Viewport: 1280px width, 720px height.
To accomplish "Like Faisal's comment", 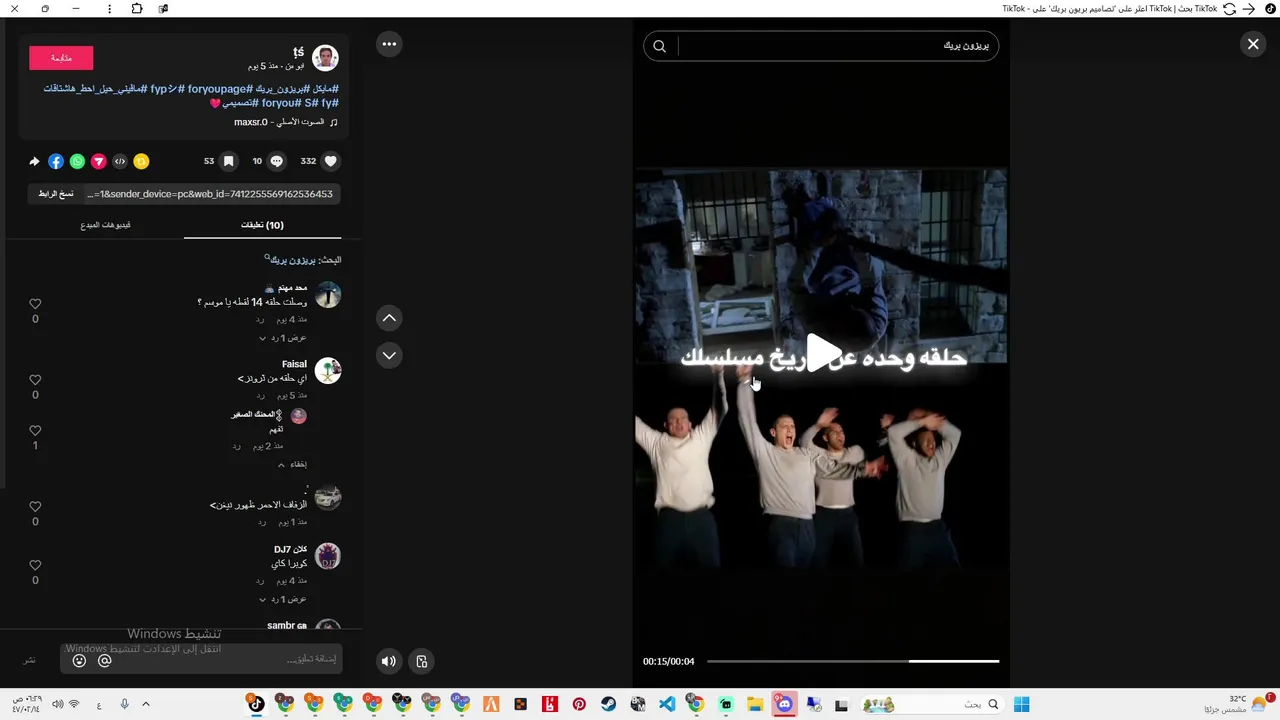I will (35, 380).
